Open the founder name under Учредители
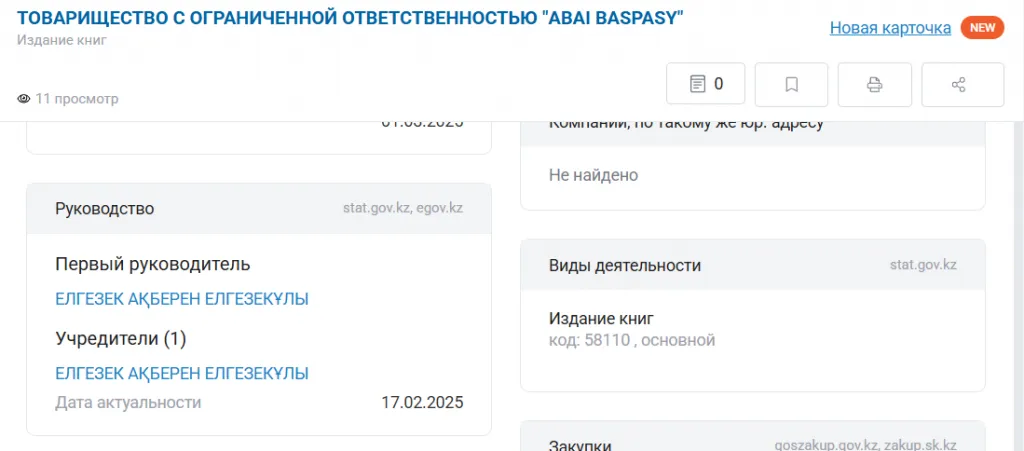Viewport: 1024px width, 451px height. 181,373
